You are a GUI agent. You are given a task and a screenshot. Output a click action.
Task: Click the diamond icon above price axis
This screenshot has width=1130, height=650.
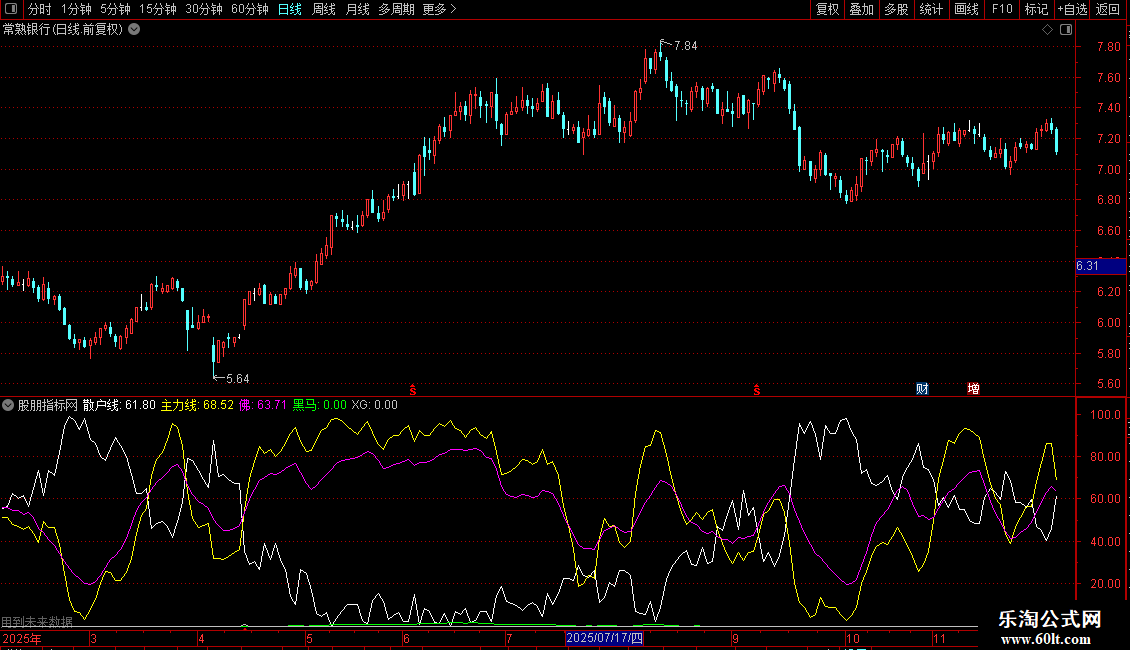pyautogui.click(x=1047, y=30)
